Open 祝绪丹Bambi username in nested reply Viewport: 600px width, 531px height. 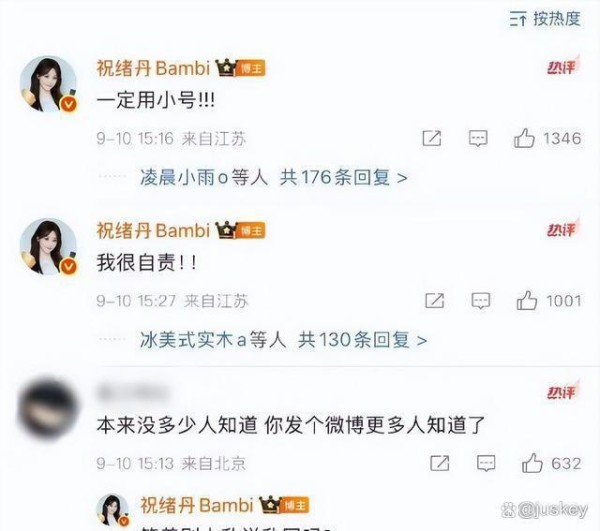coord(197,505)
